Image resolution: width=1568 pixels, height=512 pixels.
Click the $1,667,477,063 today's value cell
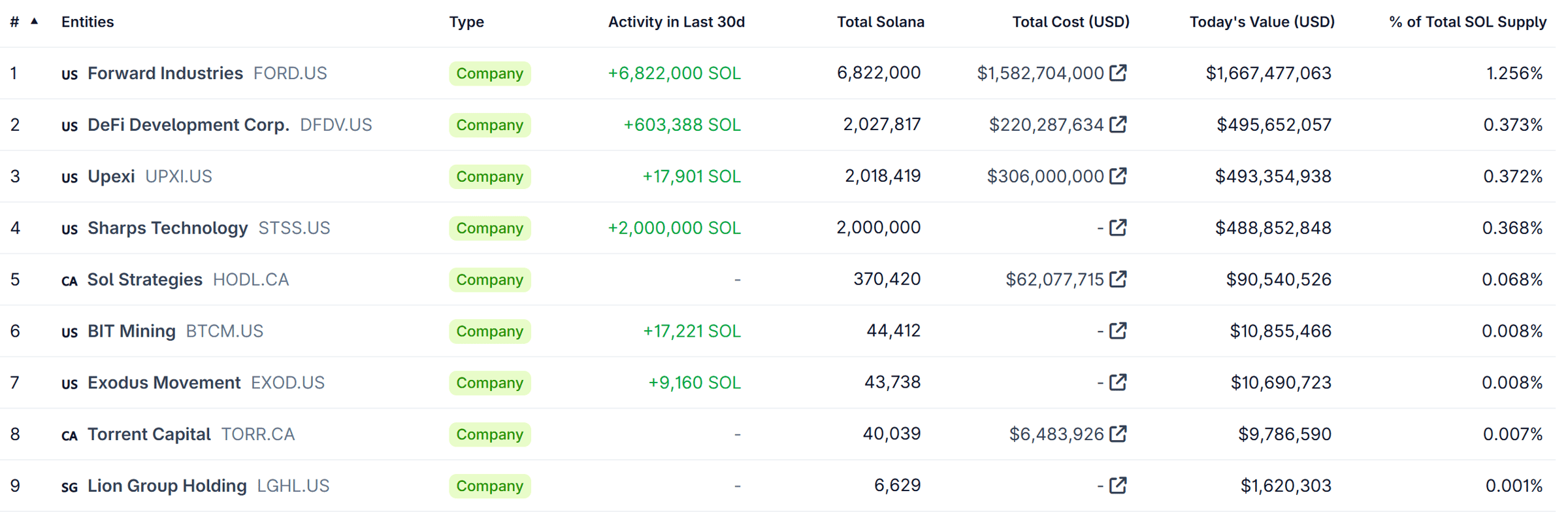(1269, 73)
